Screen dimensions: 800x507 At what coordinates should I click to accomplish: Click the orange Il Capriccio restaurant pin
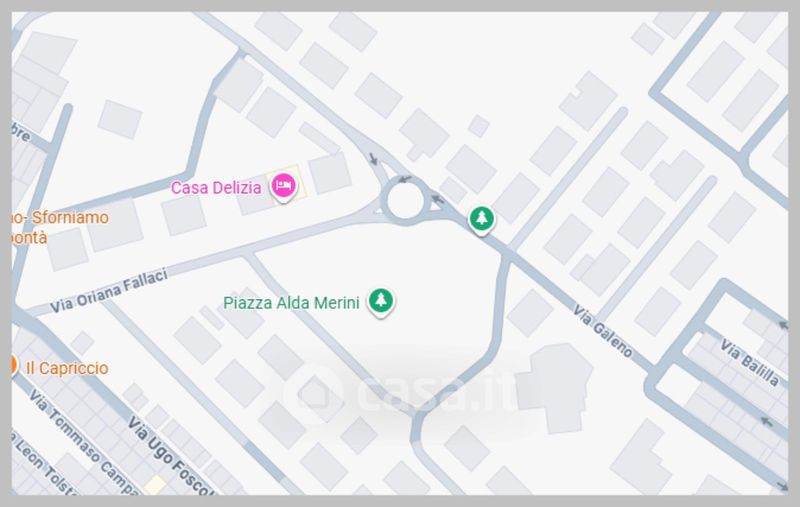pos(13,365)
